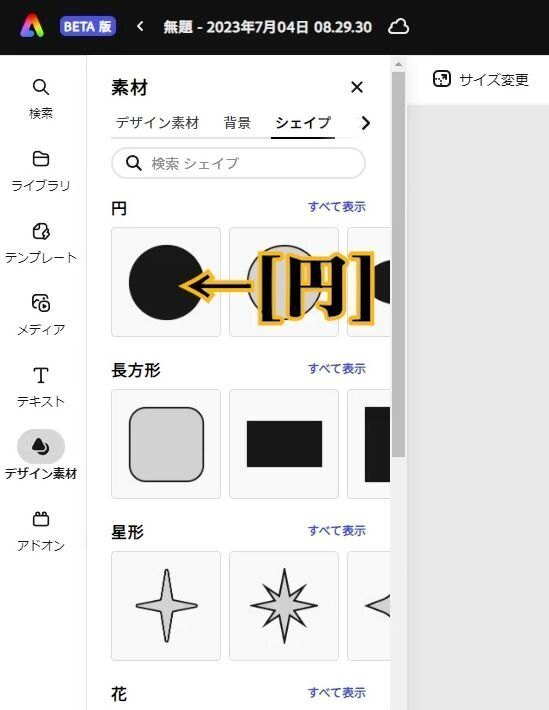Click the サイズ変更 resize button
The width and height of the screenshot is (549, 710).
(481, 79)
